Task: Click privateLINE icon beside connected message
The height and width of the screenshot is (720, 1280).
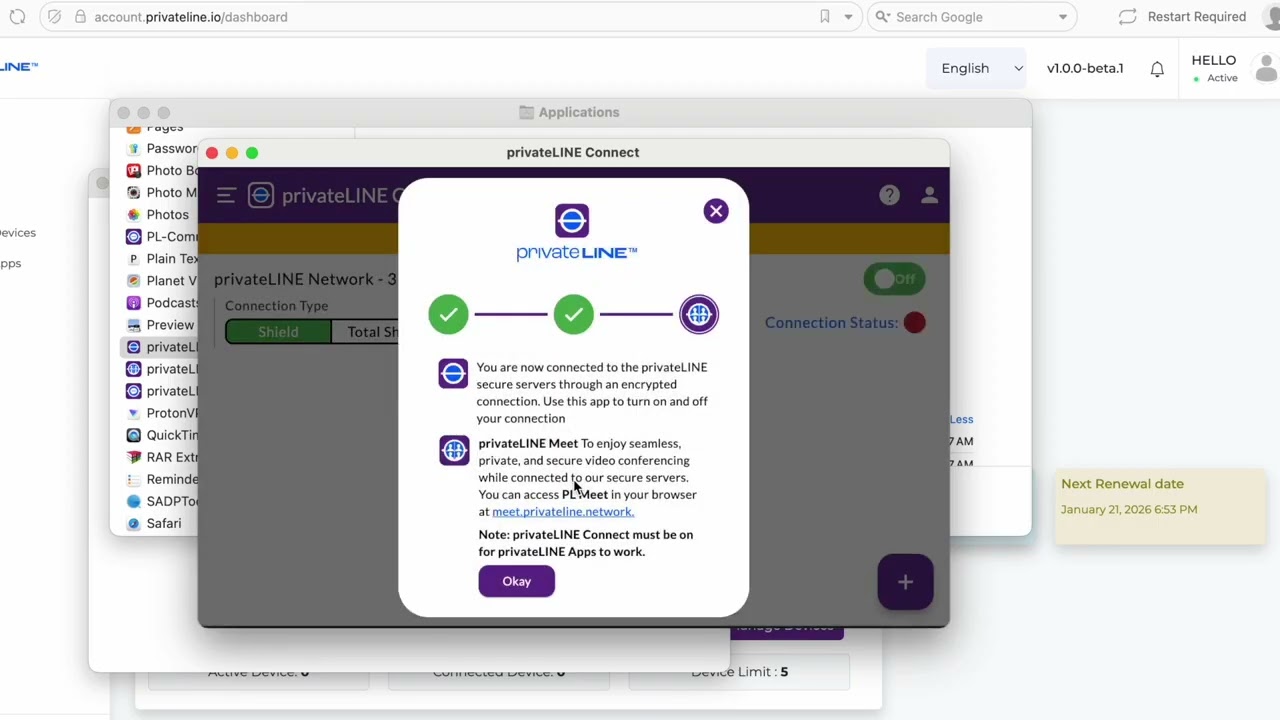Action: tap(453, 374)
